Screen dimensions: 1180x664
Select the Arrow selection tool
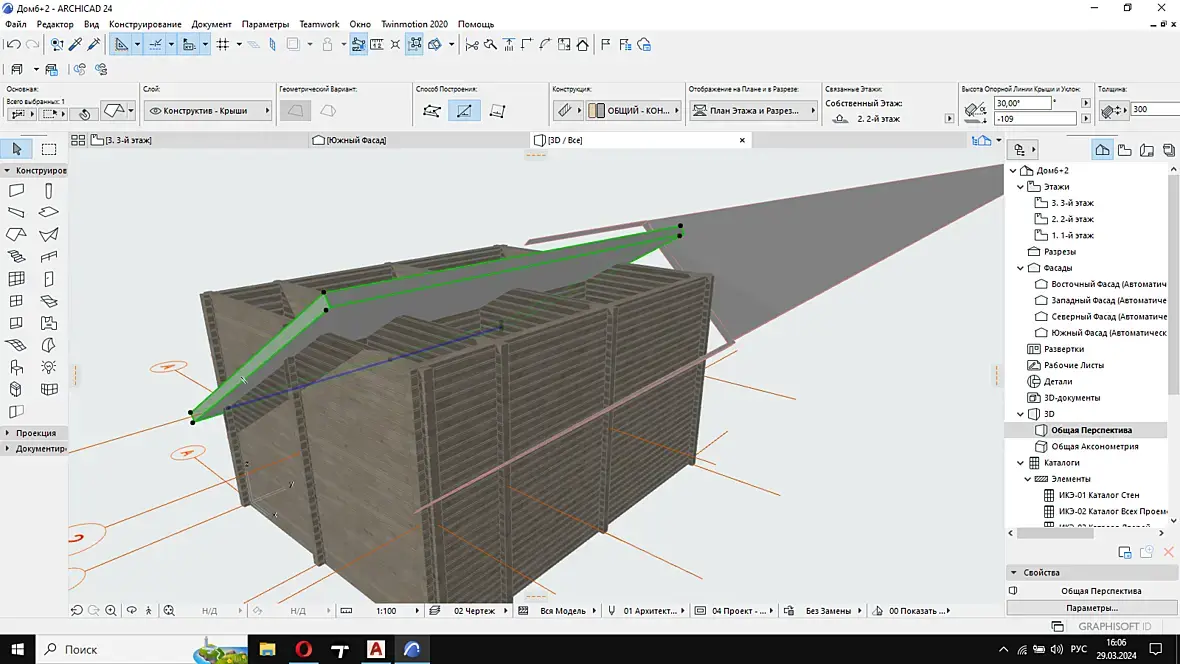click(x=17, y=150)
